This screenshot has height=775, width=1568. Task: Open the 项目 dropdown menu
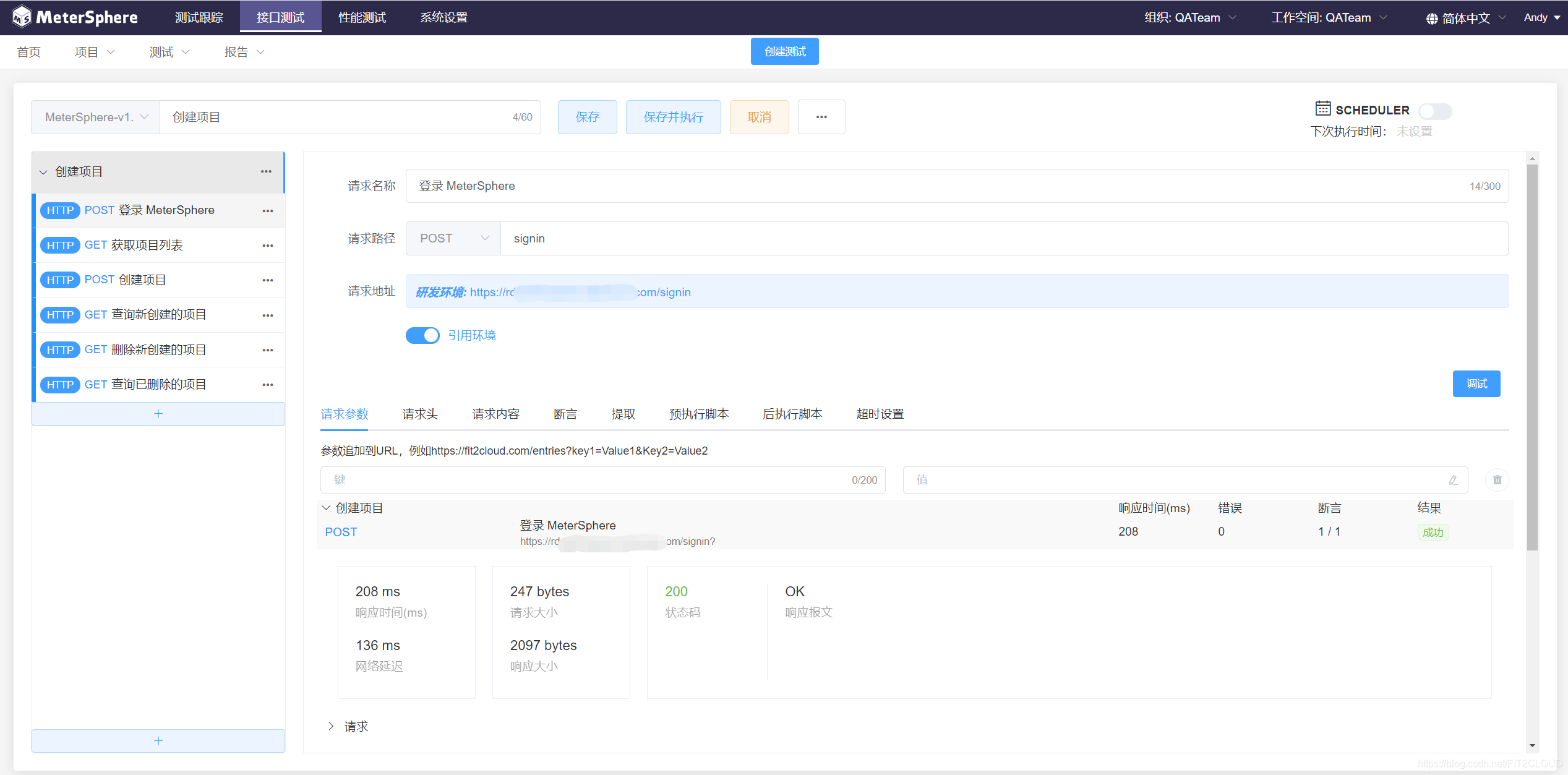point(94,52)
